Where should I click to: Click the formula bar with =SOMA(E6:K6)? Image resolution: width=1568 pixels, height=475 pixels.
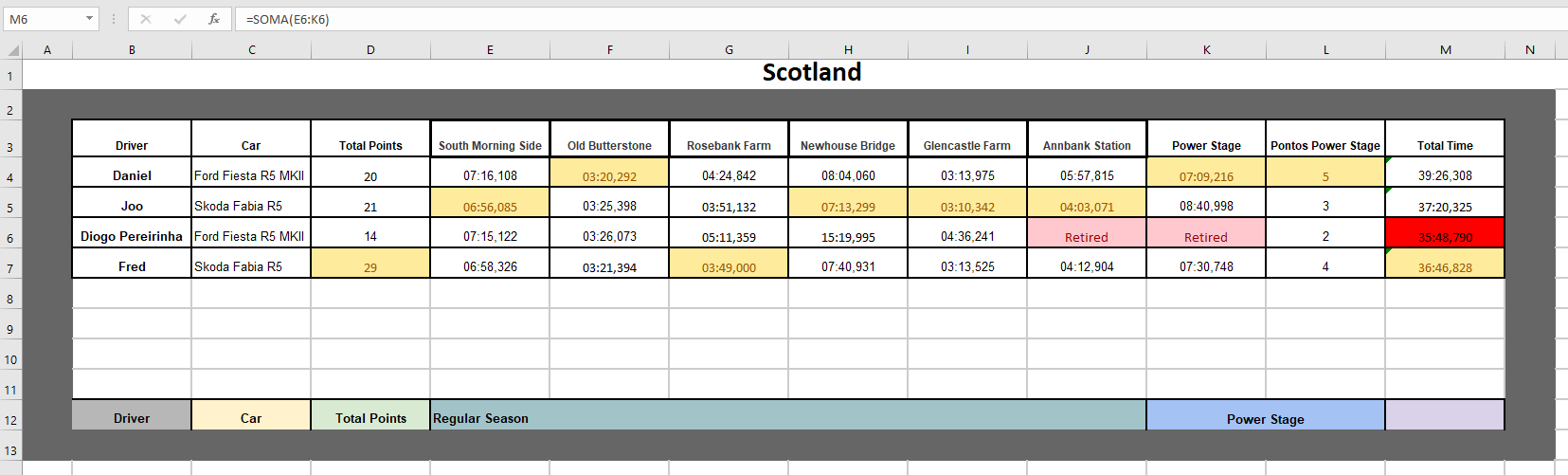(900, 19)
